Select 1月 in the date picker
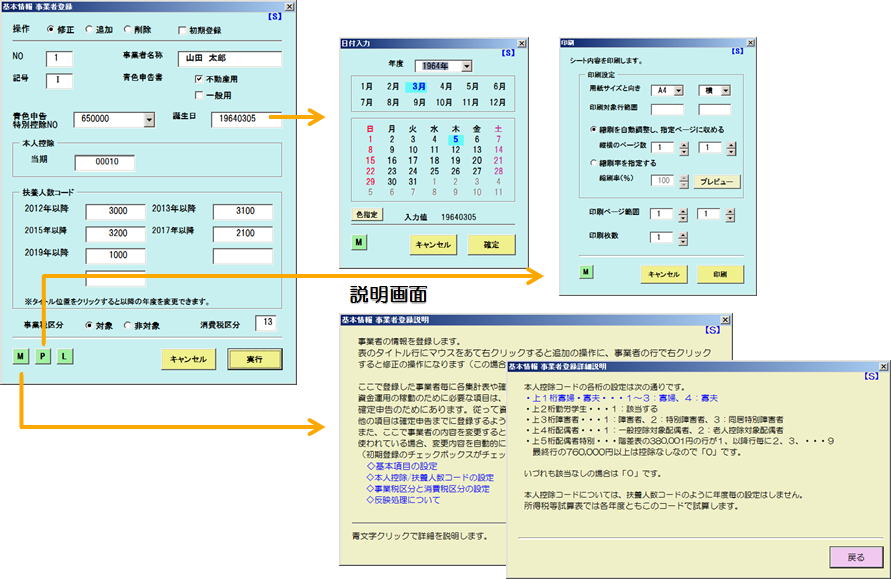This screenshot has width=891, height=579. (367, 86)
